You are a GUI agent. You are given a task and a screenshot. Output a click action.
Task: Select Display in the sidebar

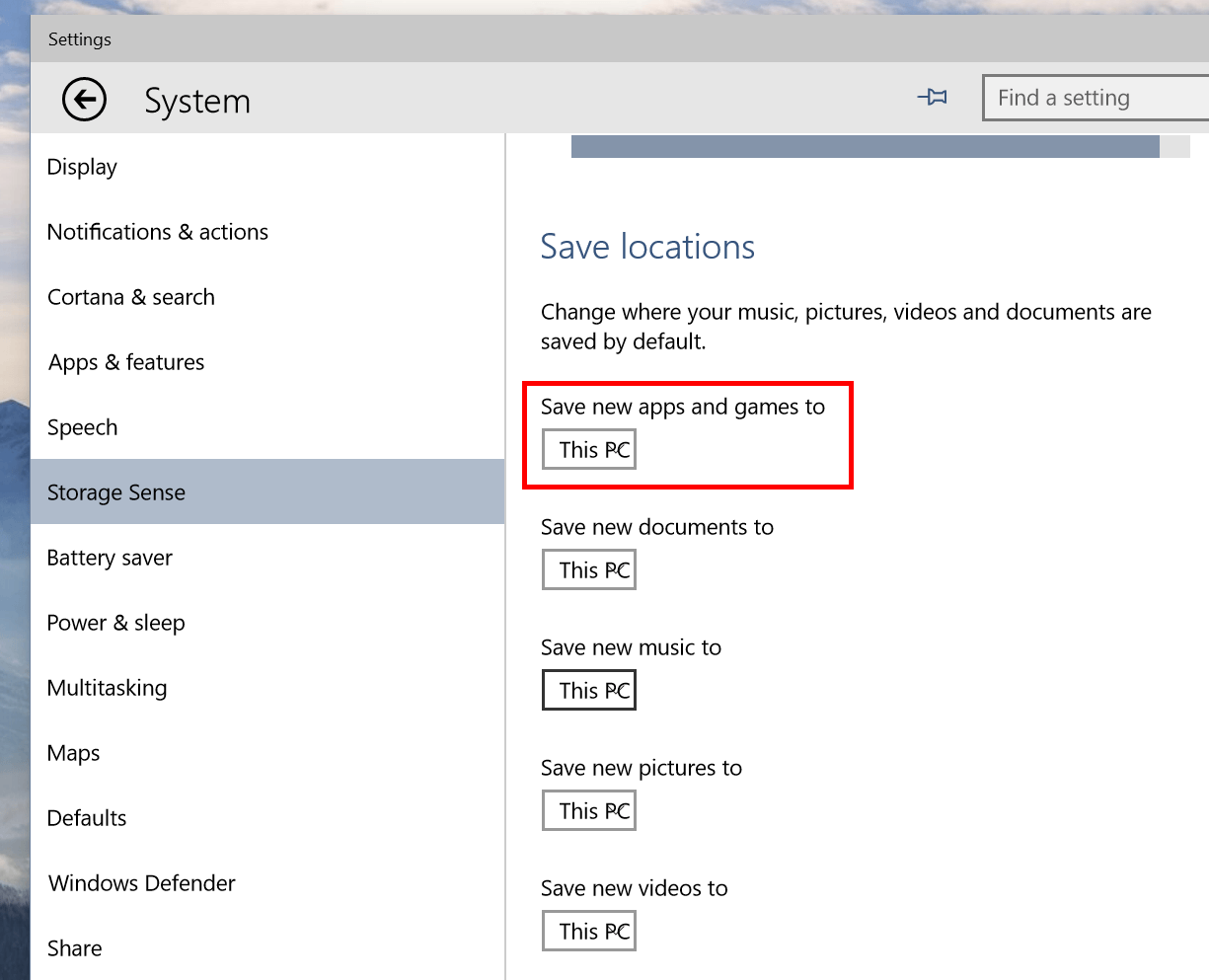(x=81, y=167)
